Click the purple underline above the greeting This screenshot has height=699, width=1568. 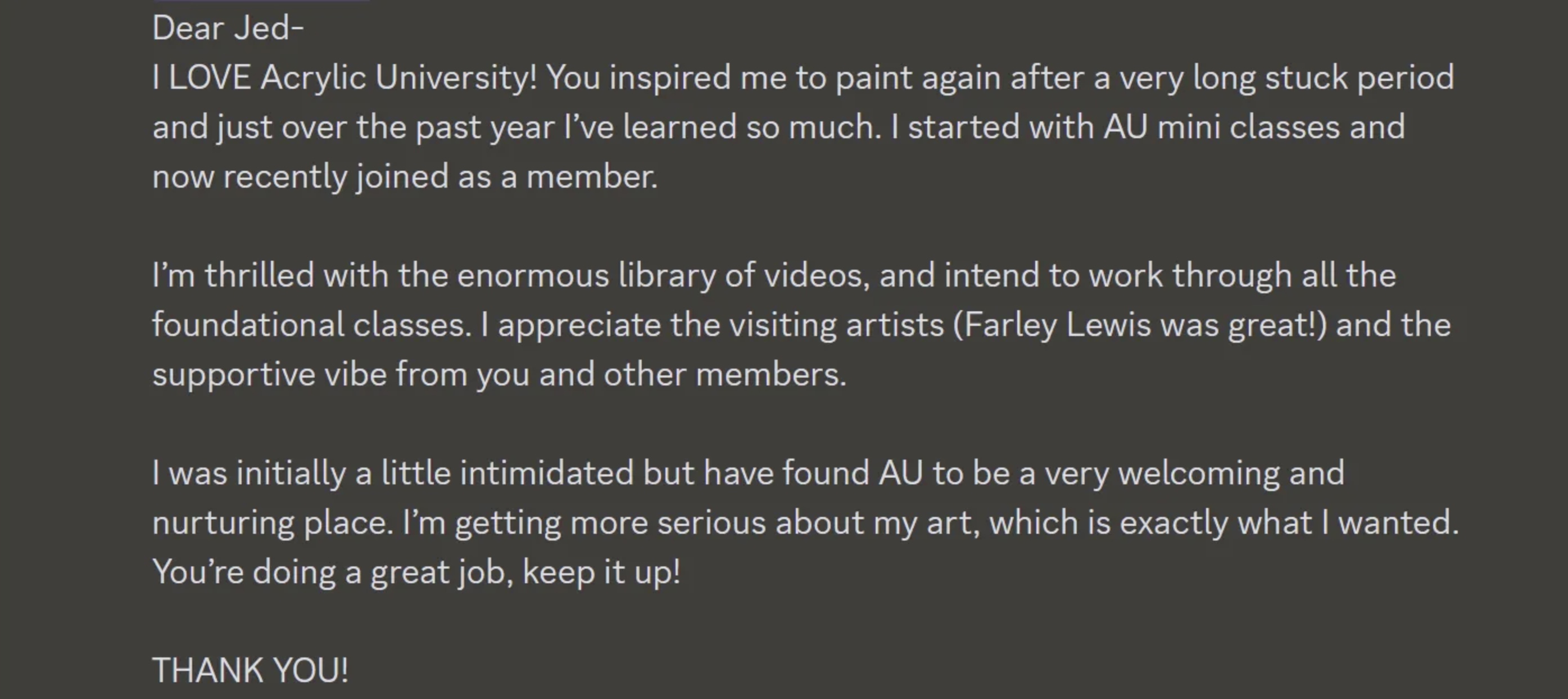pos(262,1)
